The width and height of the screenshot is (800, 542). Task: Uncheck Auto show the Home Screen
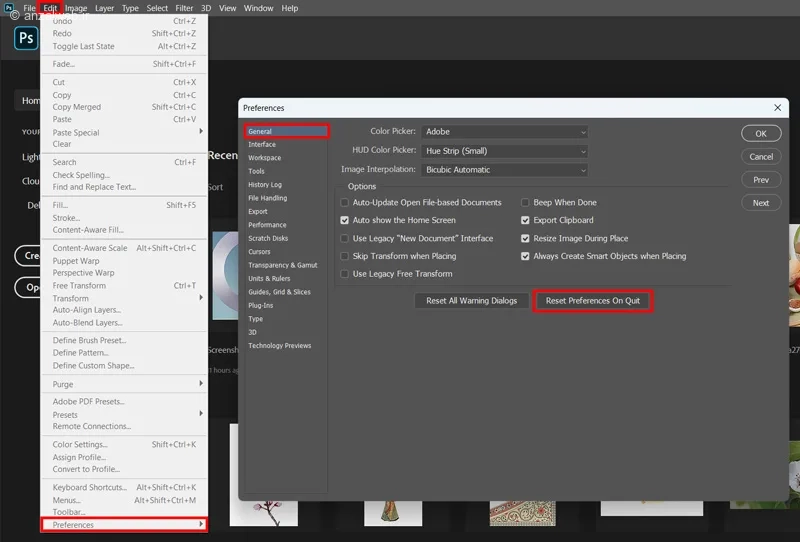[x=344, y=220]
